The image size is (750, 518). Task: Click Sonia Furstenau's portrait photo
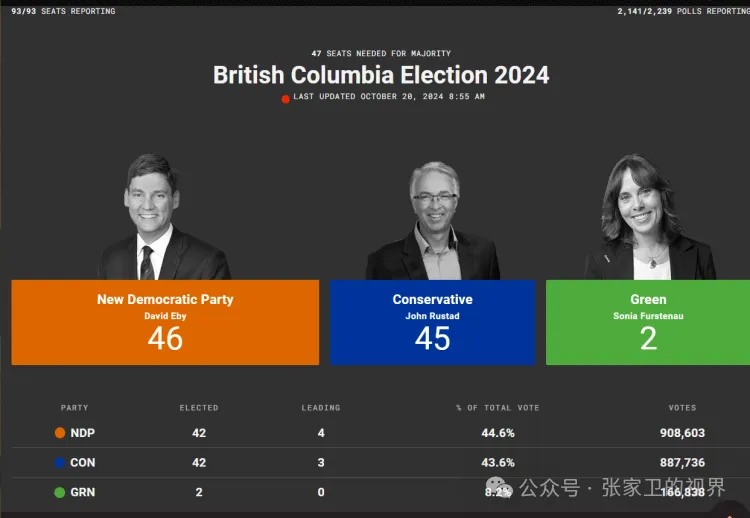[648, 218]
